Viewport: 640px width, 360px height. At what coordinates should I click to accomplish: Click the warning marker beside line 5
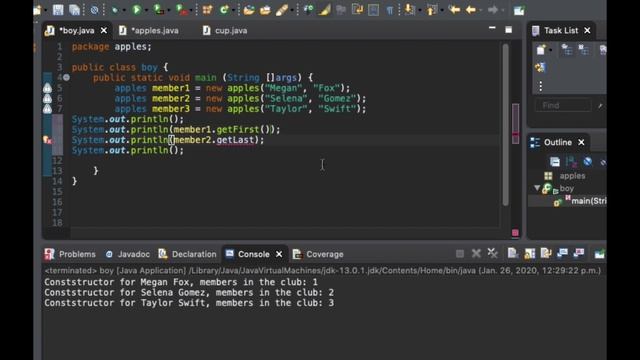pos(47,88)
